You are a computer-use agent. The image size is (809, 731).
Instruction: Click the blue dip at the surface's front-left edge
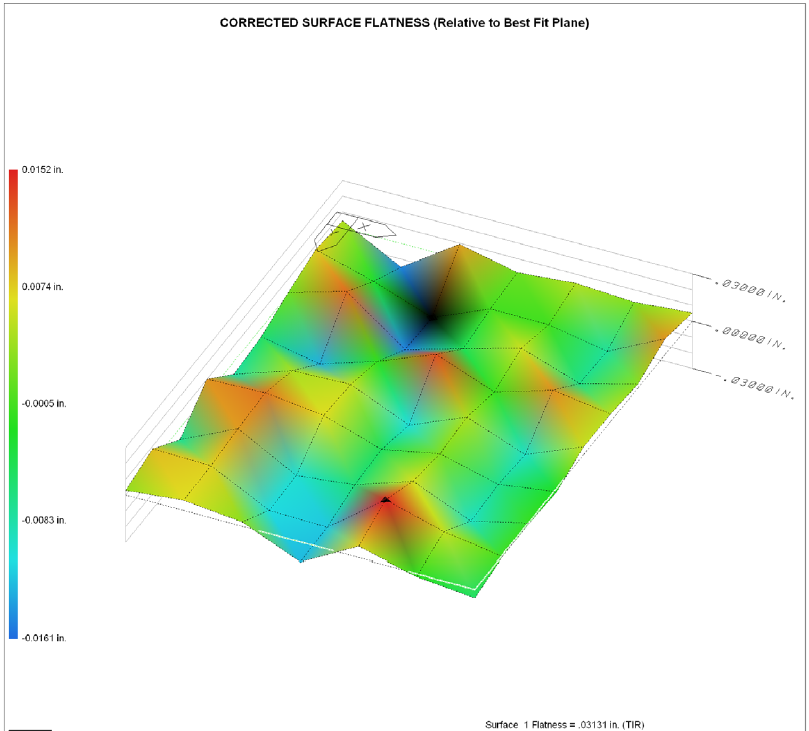point(301,557)
